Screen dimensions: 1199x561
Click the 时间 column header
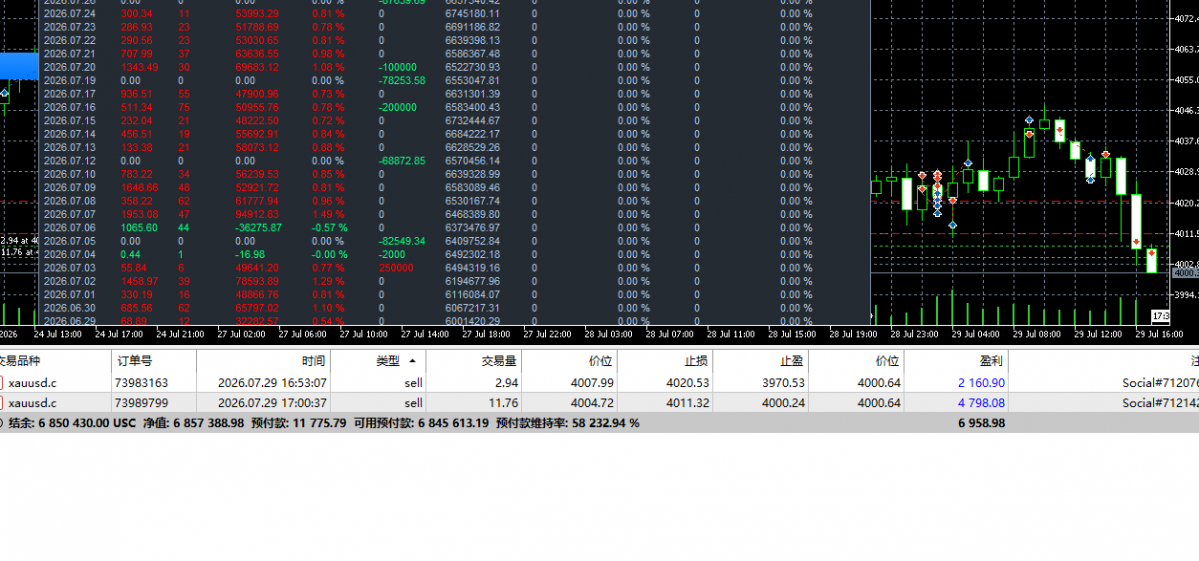point(314,362)
